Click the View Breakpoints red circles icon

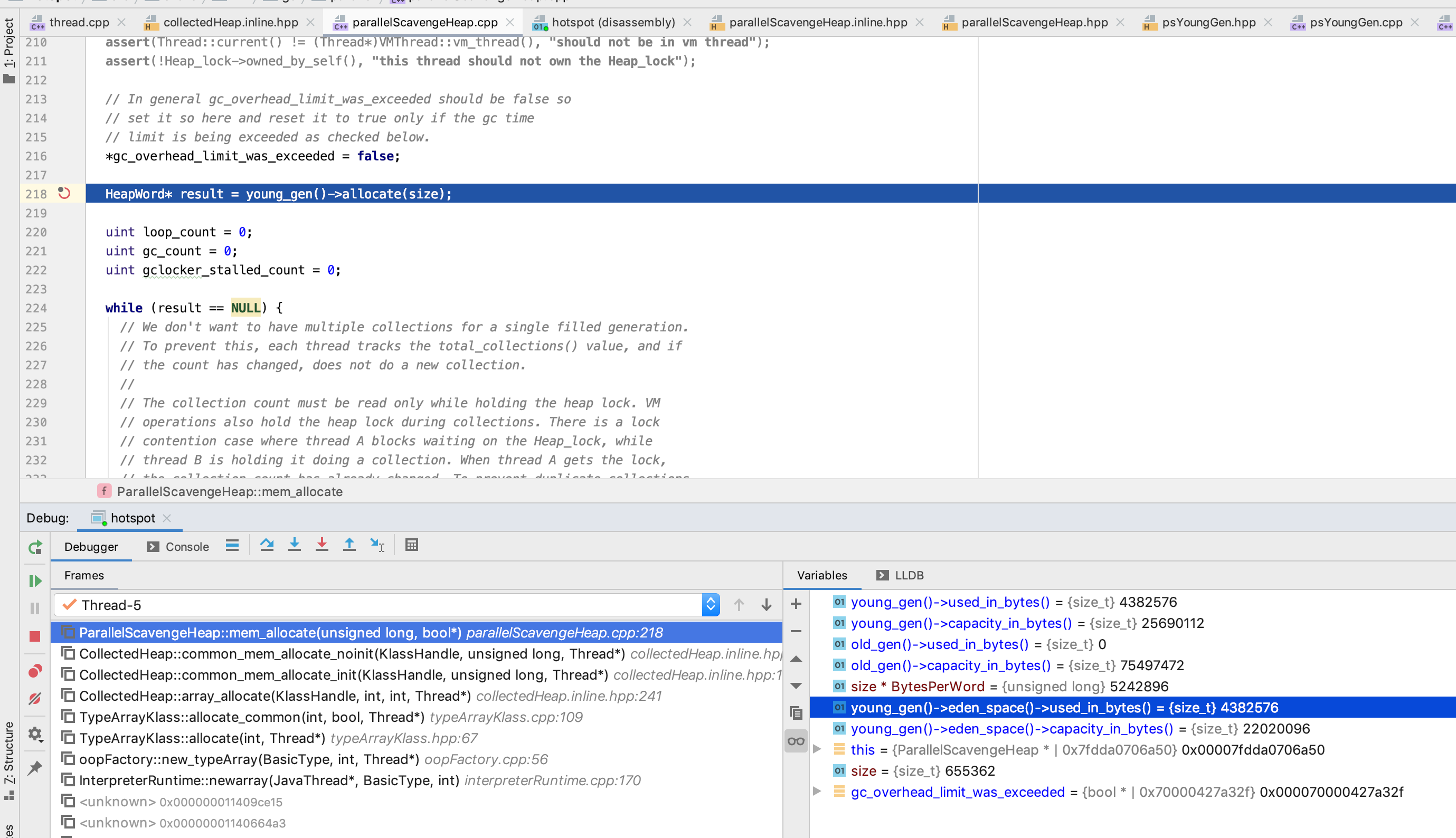click(35, 671)
